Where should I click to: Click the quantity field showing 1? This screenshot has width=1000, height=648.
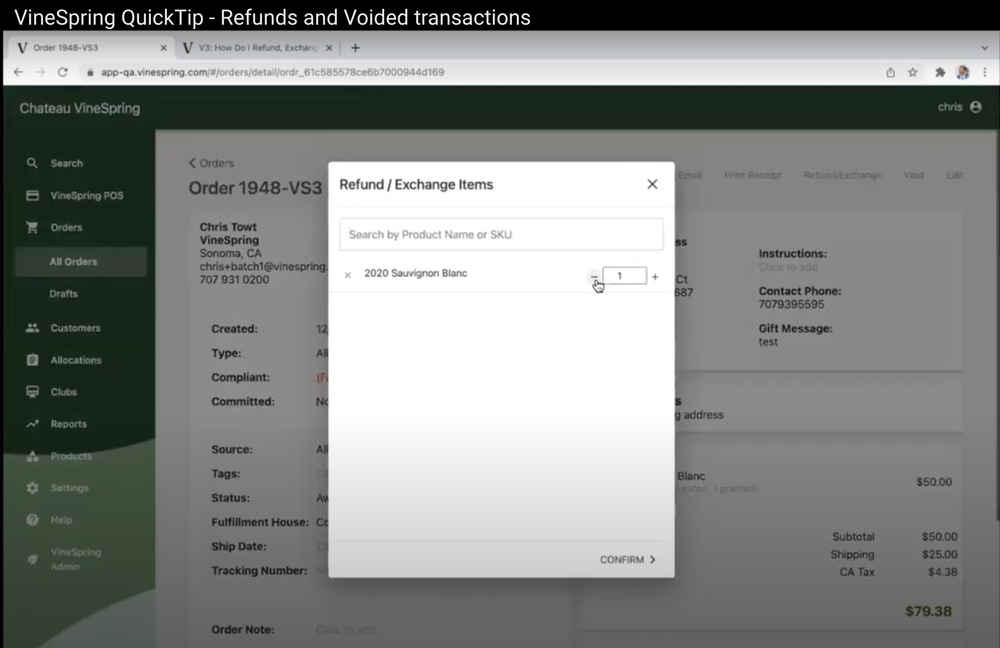(x=624, y=276)
